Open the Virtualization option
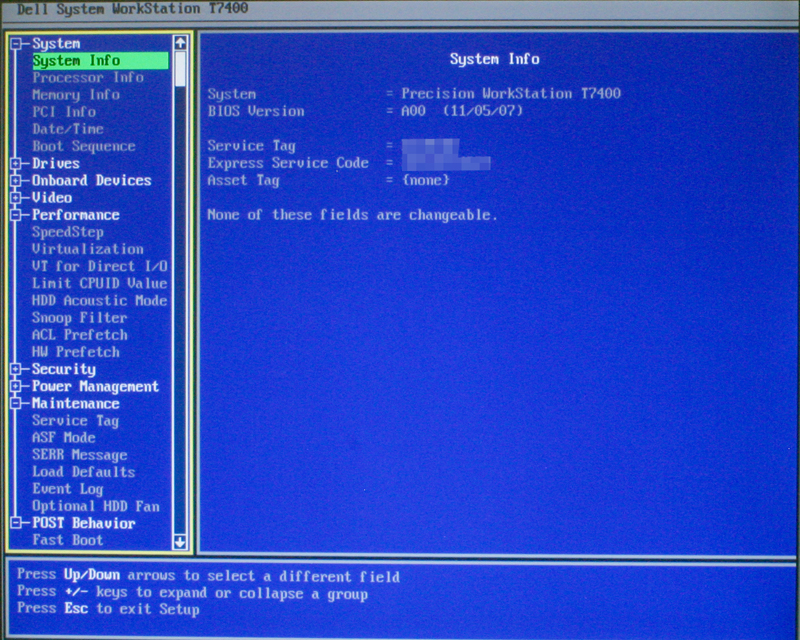800x640 pixels. click(x=88, y=249)
